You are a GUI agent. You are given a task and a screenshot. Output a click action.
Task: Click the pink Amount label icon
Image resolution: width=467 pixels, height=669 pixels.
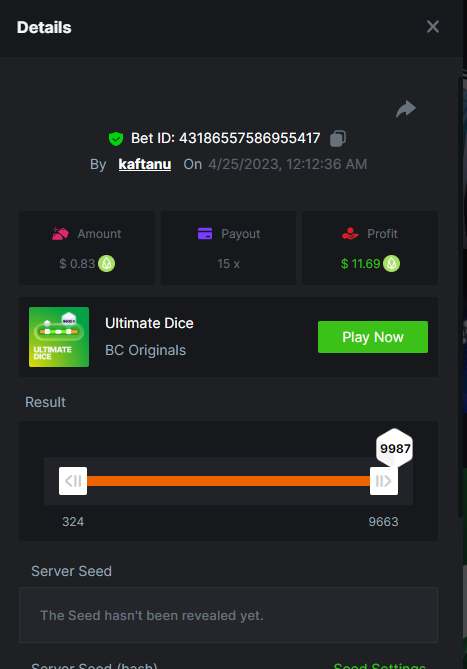tap(61, 234)
